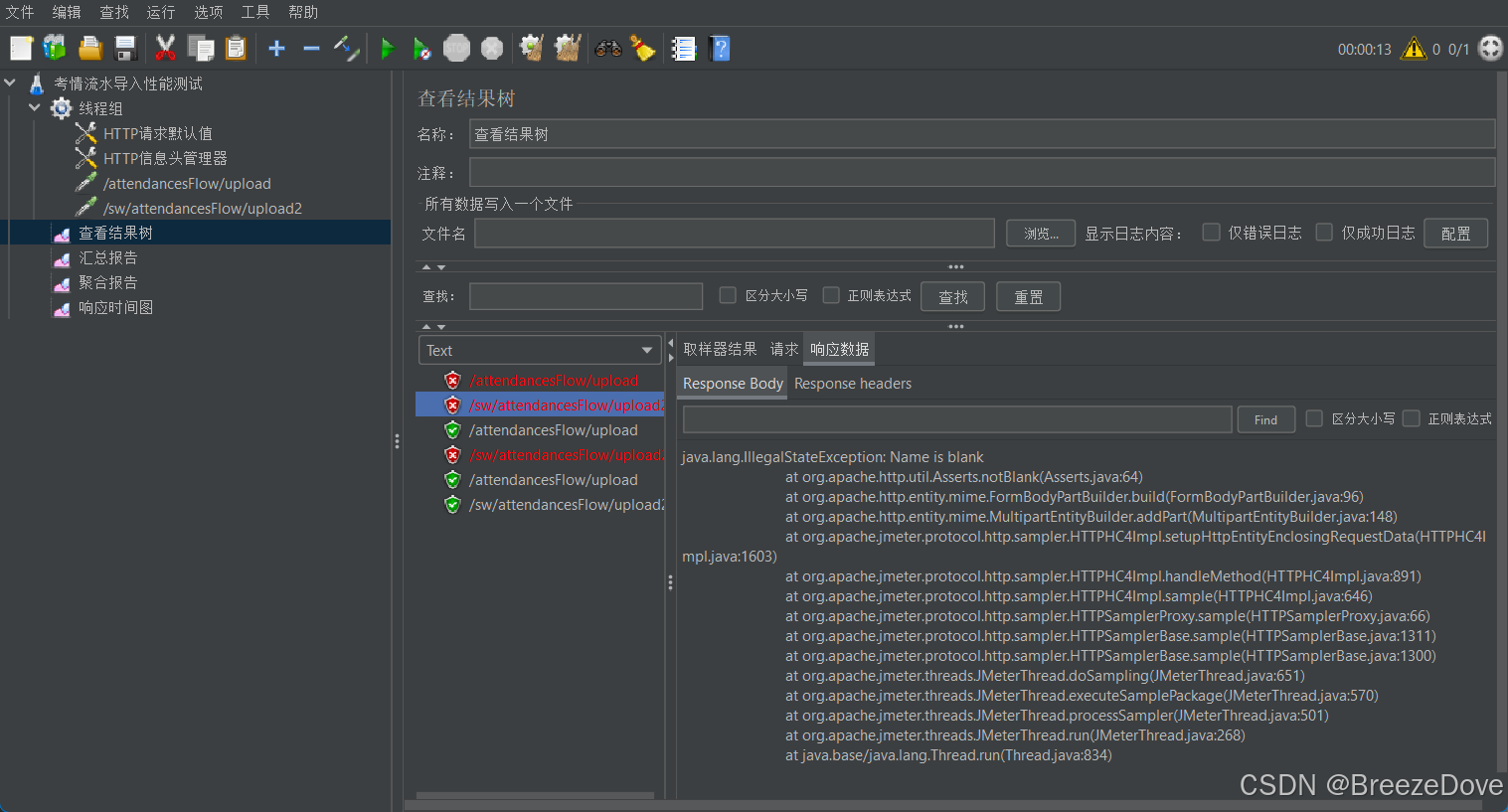
Task: Collapse the 线程组 node
Action: click(x=35, y=108)
